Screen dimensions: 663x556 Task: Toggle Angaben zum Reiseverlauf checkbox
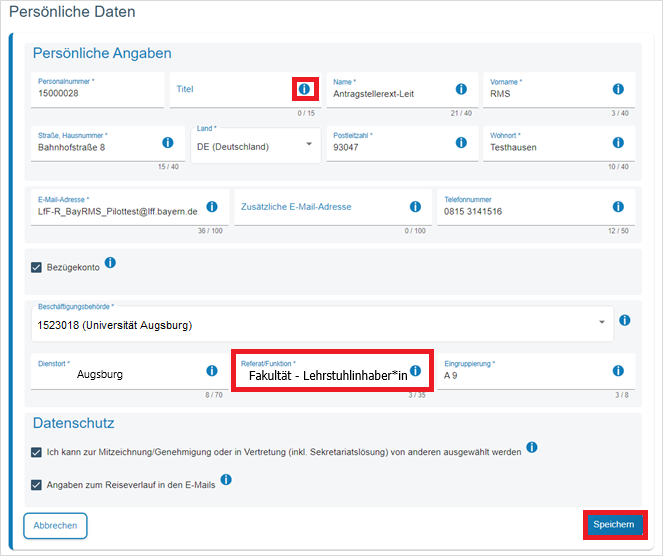[x=37, y=485]
